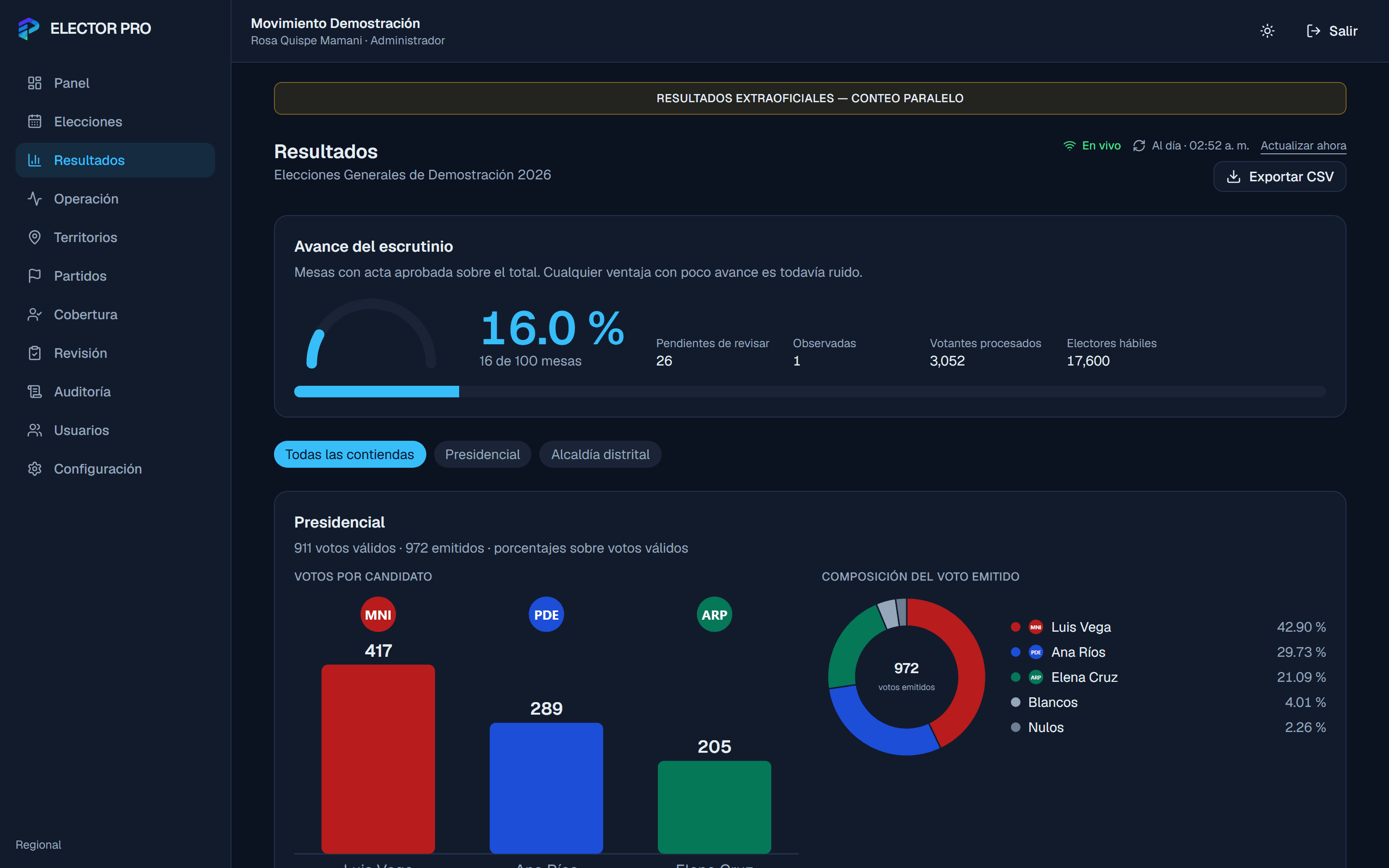Click the ARP party badge above 205
Screen dimensions: 1389x868
point(714,615)
